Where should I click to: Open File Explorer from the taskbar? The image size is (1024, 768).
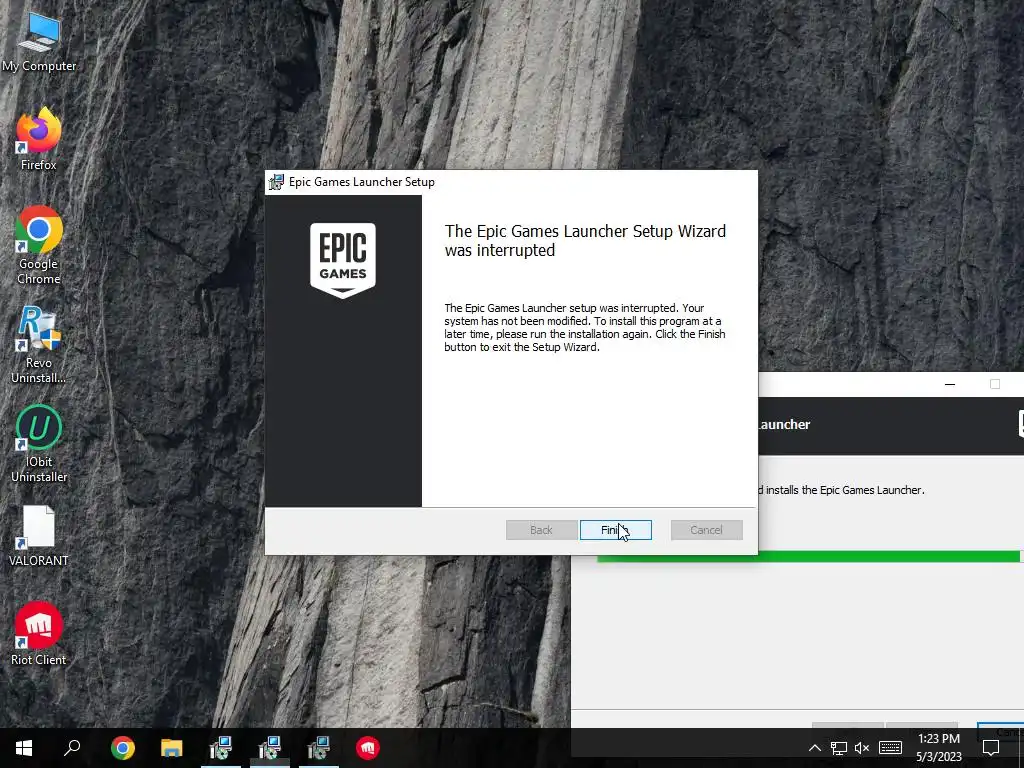(x=172, y=748)
